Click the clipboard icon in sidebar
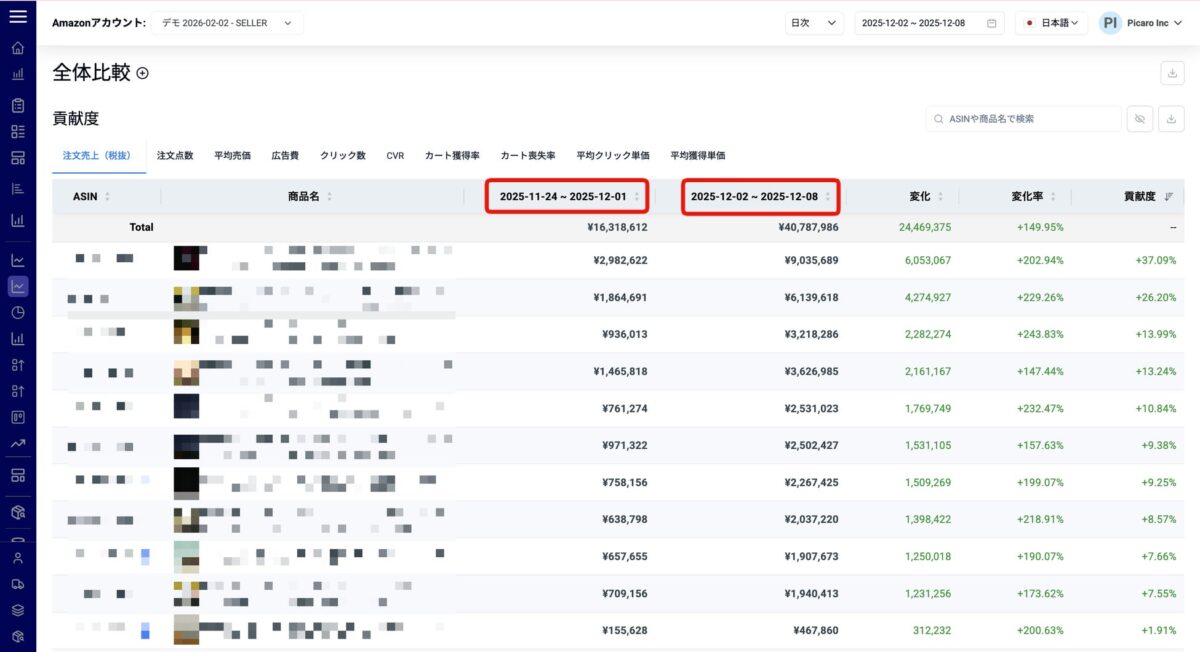The image size is (1200, 652). (x=17, y=105)
